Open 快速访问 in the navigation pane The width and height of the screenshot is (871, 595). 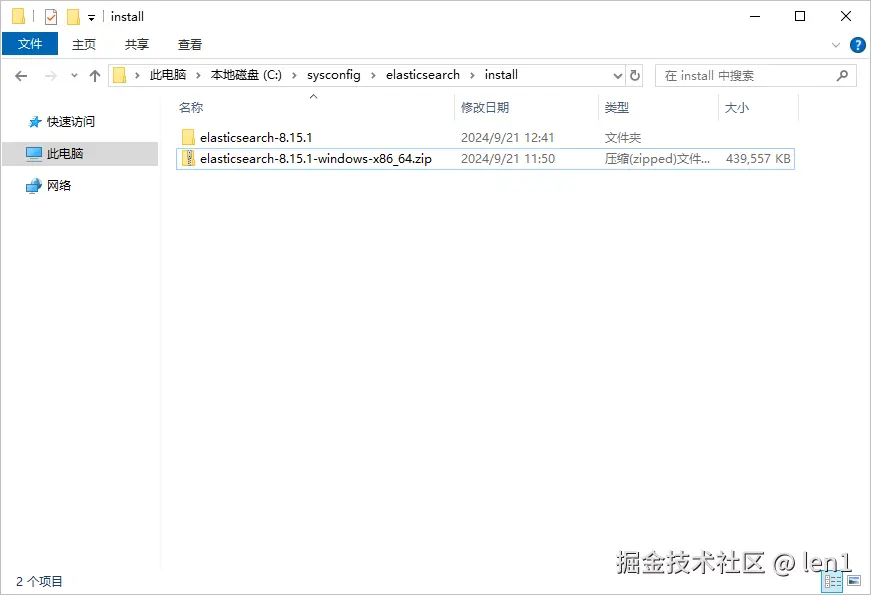pyautogui.click(x=71, y=122)
